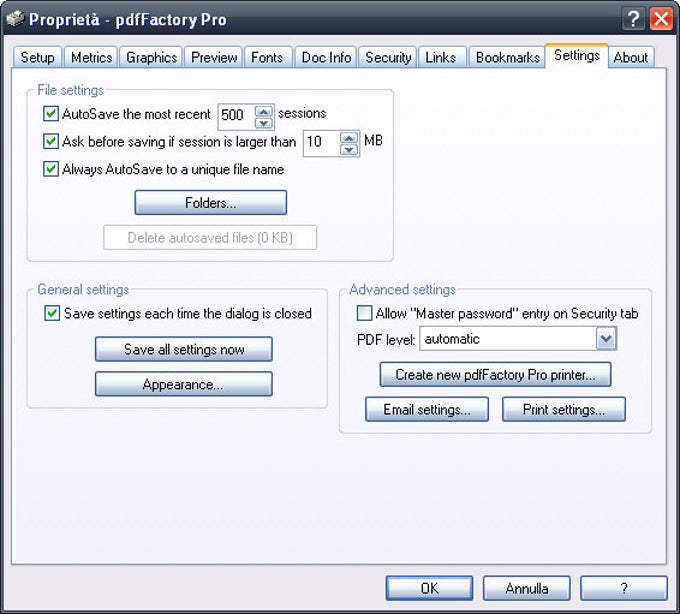The width and height of the screenshot is (680, 614).
Task: Switch to the Doc Info tab
Action: pyautogui.click(x=326, y=57)
